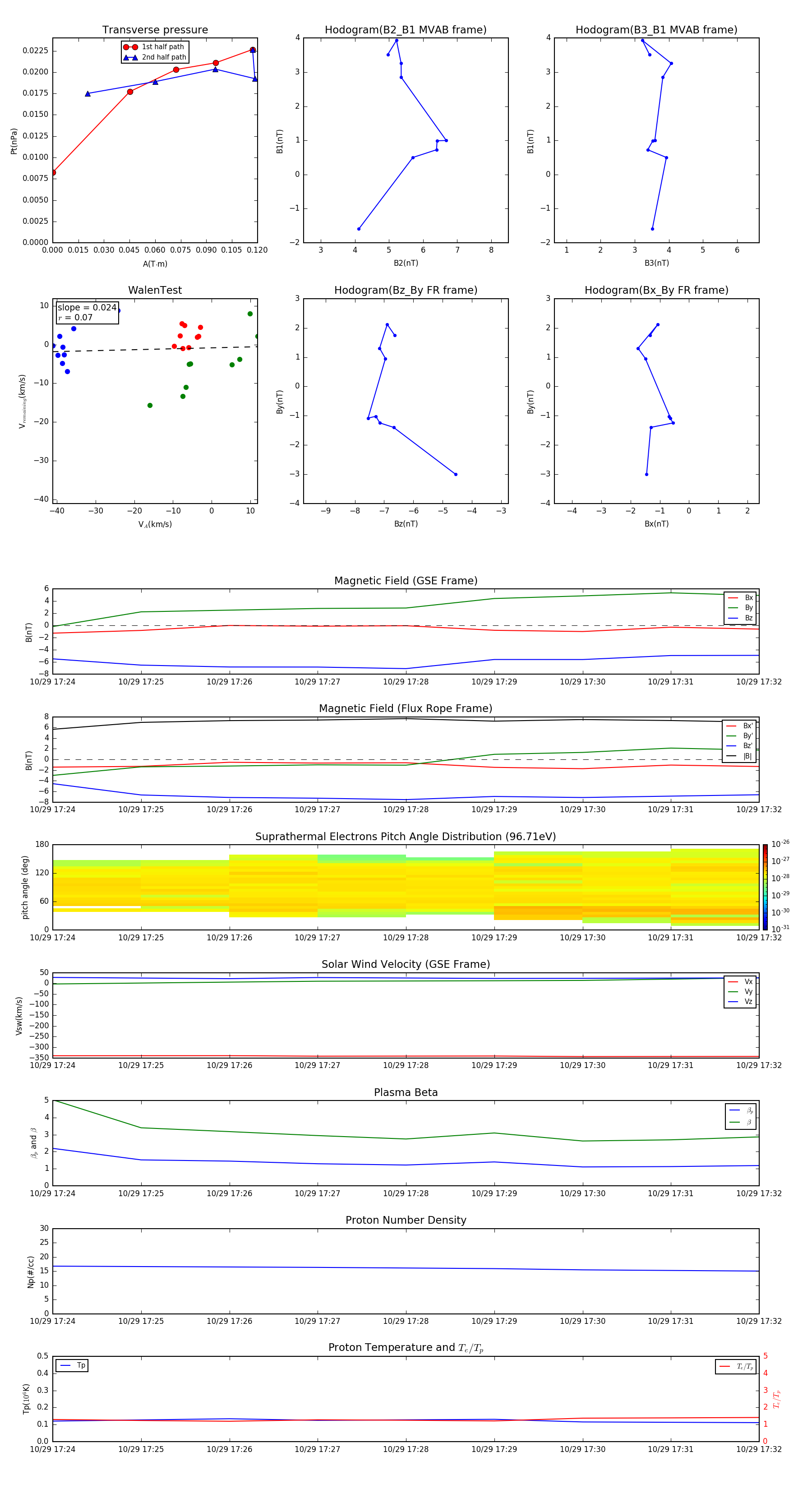Click the |B| entry in flux rope legend

click(739, 756)
